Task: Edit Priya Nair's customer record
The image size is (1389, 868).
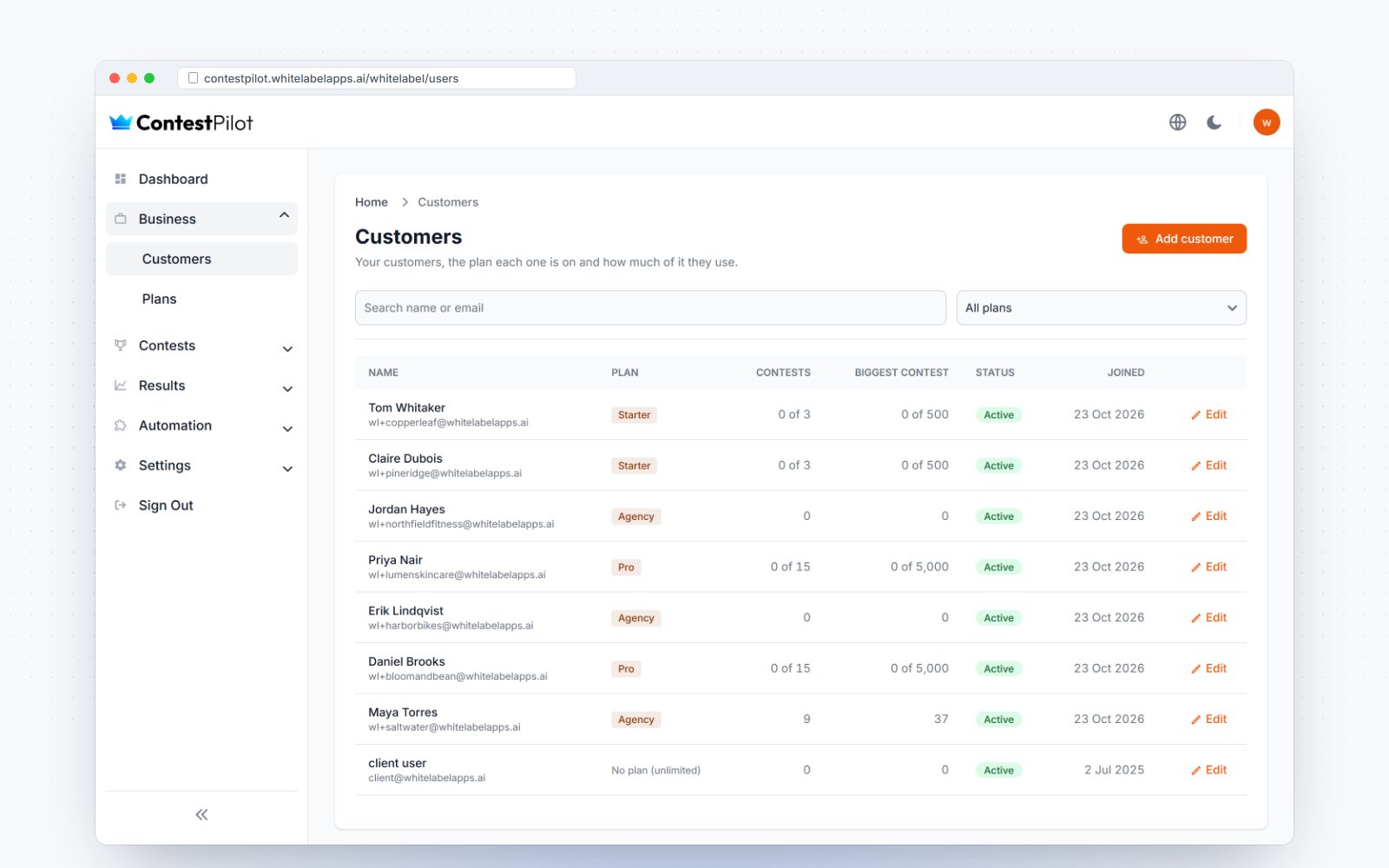Action: tap(1208, 567)
